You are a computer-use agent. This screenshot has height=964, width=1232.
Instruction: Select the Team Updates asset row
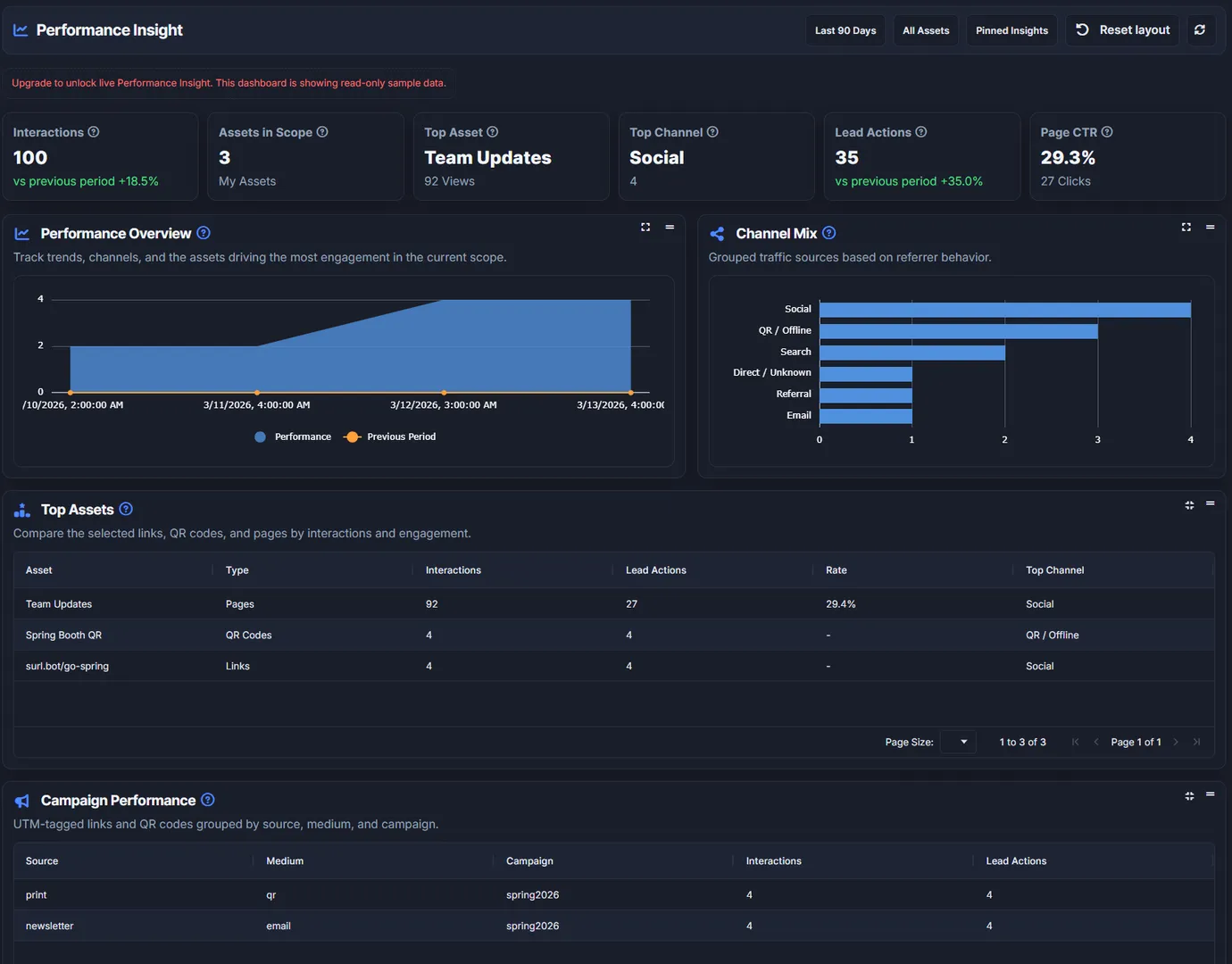click(x=614, y=604)
